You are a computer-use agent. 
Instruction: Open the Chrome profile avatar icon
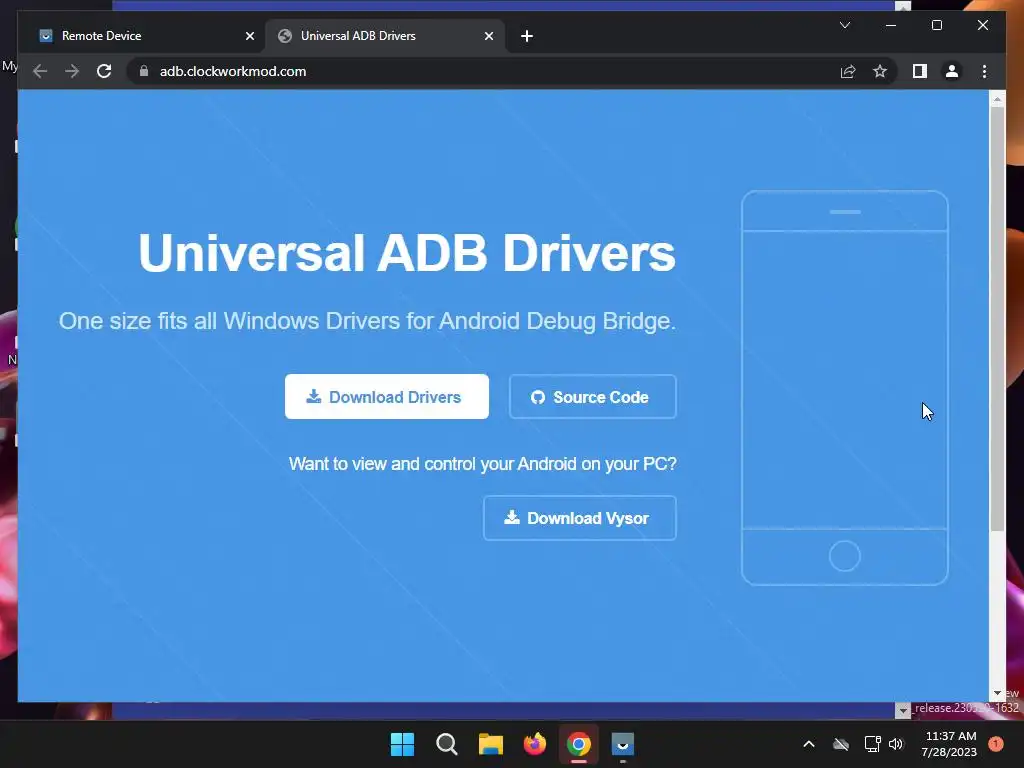(952, 71)
